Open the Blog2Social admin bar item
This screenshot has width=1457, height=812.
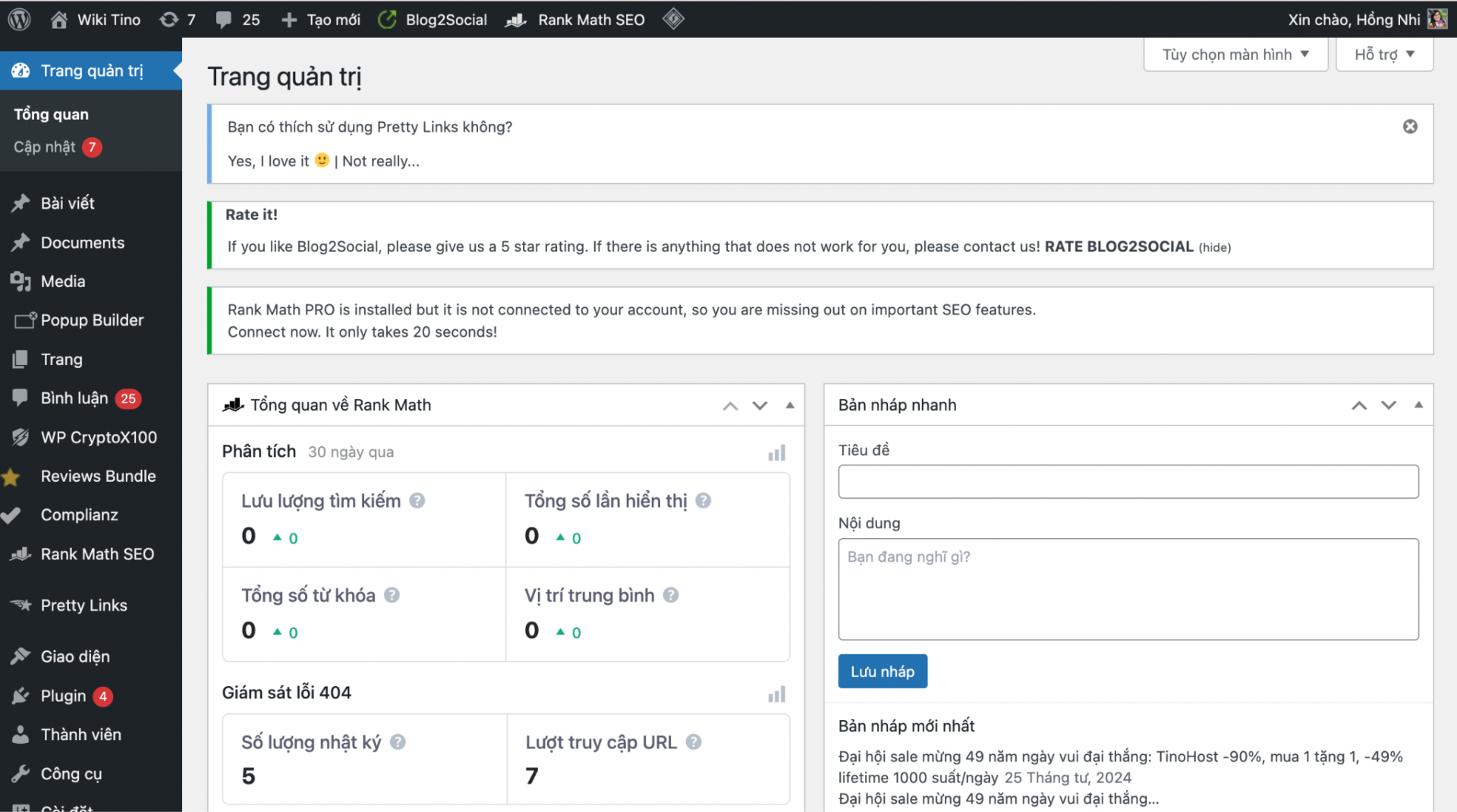pos(433,20)
